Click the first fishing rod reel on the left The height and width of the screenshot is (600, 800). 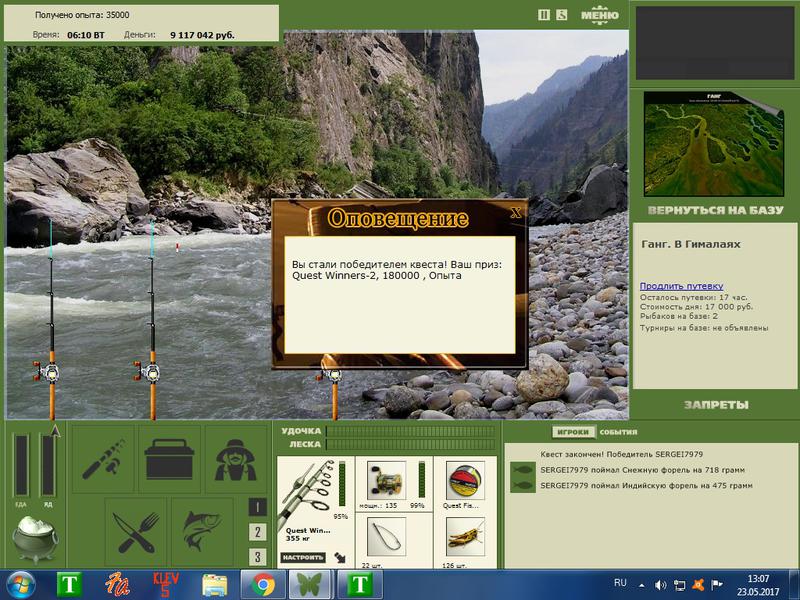pyautogui.click(x=47, y=371)
